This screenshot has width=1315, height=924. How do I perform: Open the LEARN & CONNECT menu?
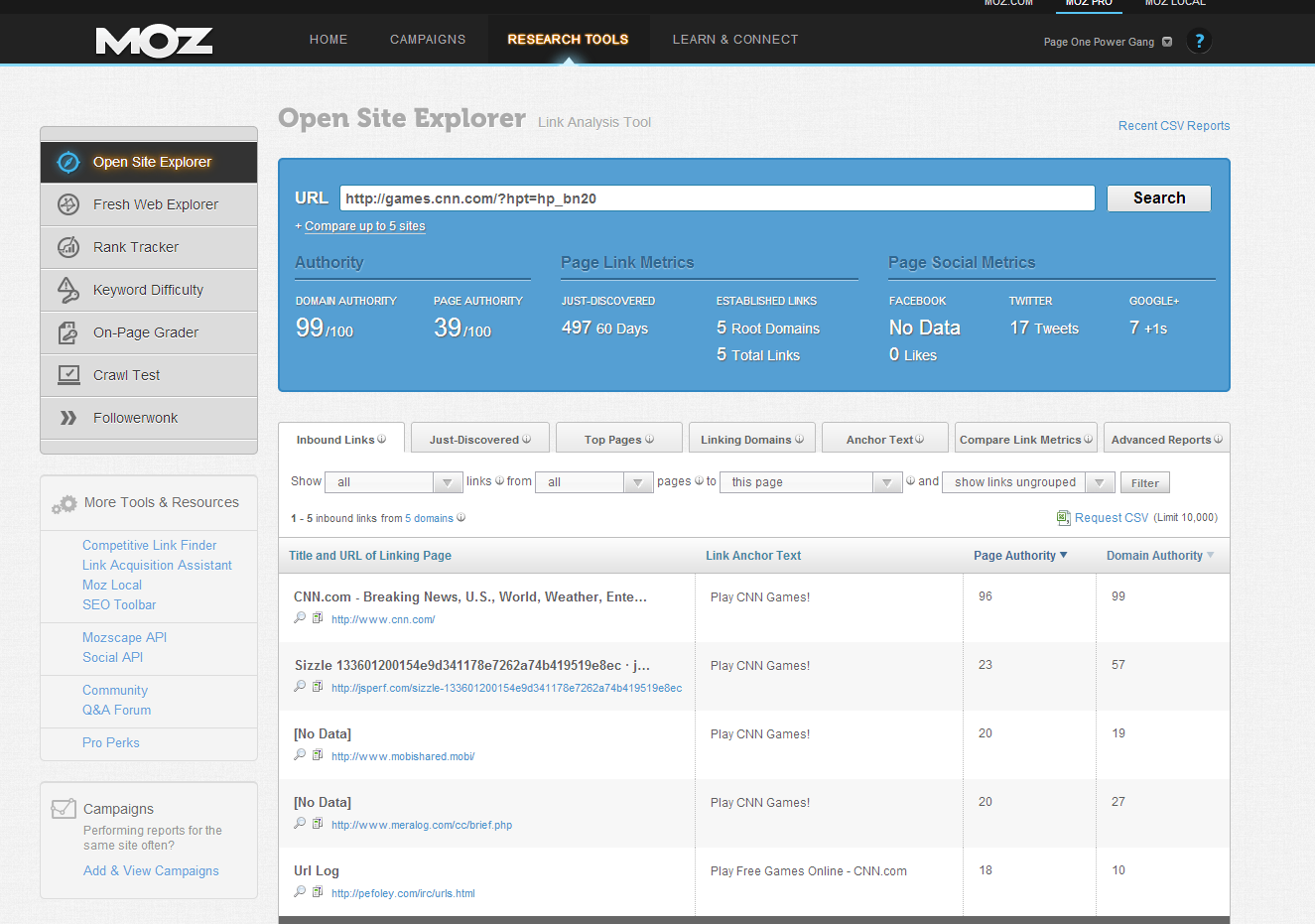point(735,40)
